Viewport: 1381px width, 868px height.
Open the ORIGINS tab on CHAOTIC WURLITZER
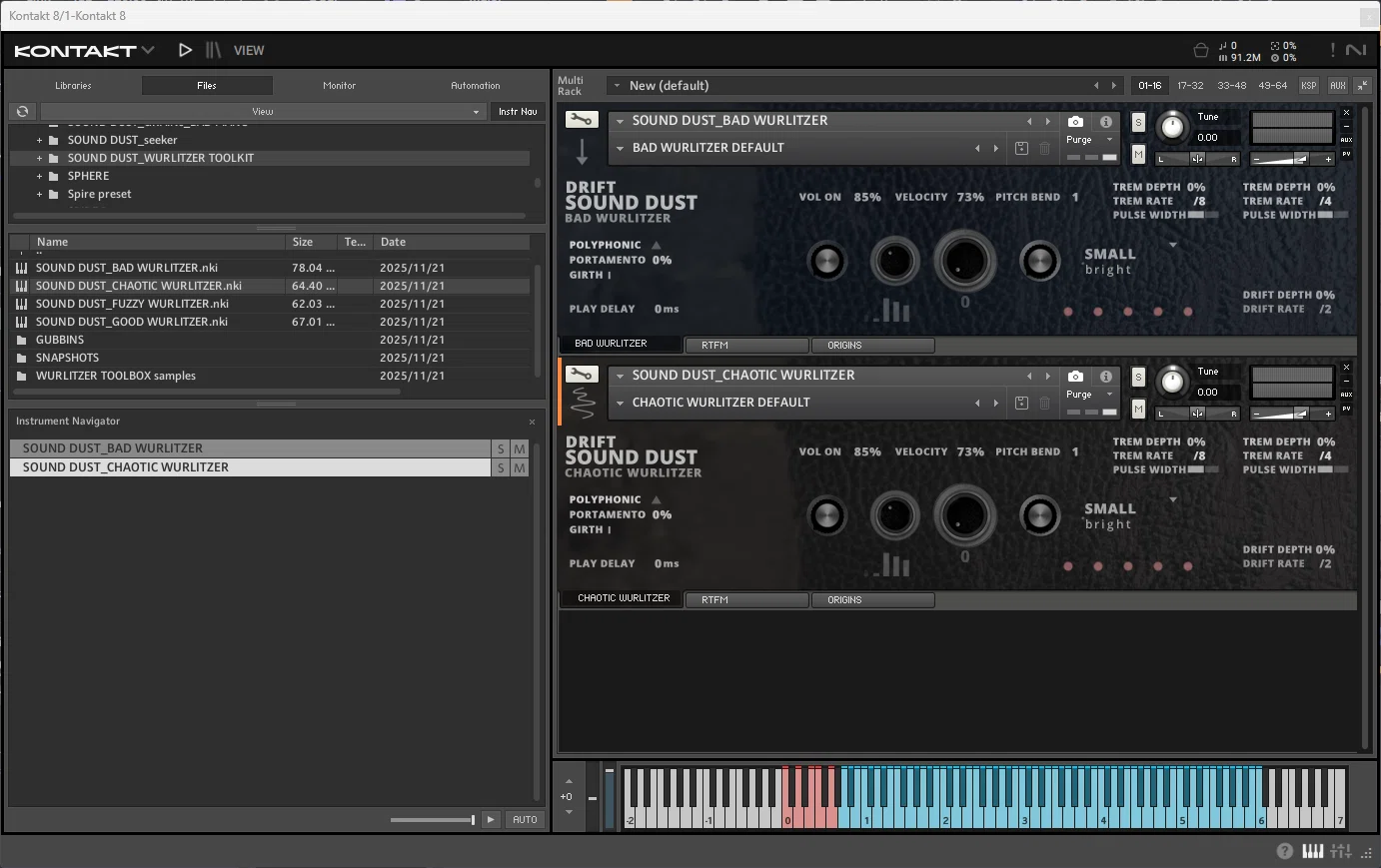pos(873,600)
